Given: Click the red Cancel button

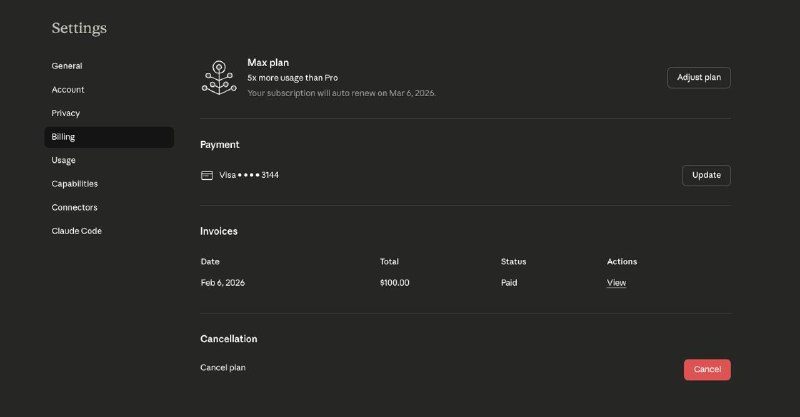Looking at the screenshot, I should click(707, 370).
